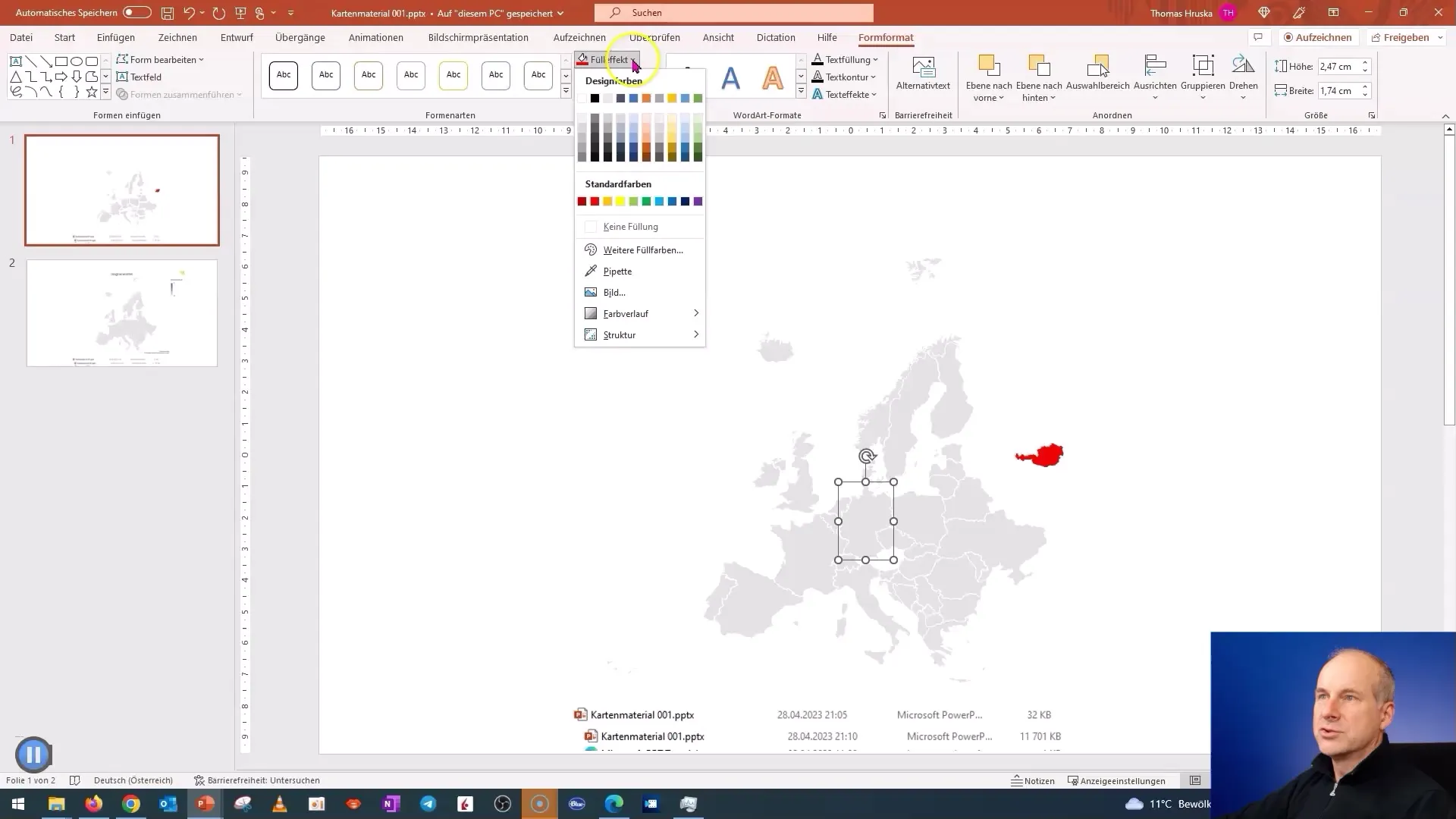Select the star shape in shapes gallery
The height and width of the screenshot is (819, 1456).
92,92
